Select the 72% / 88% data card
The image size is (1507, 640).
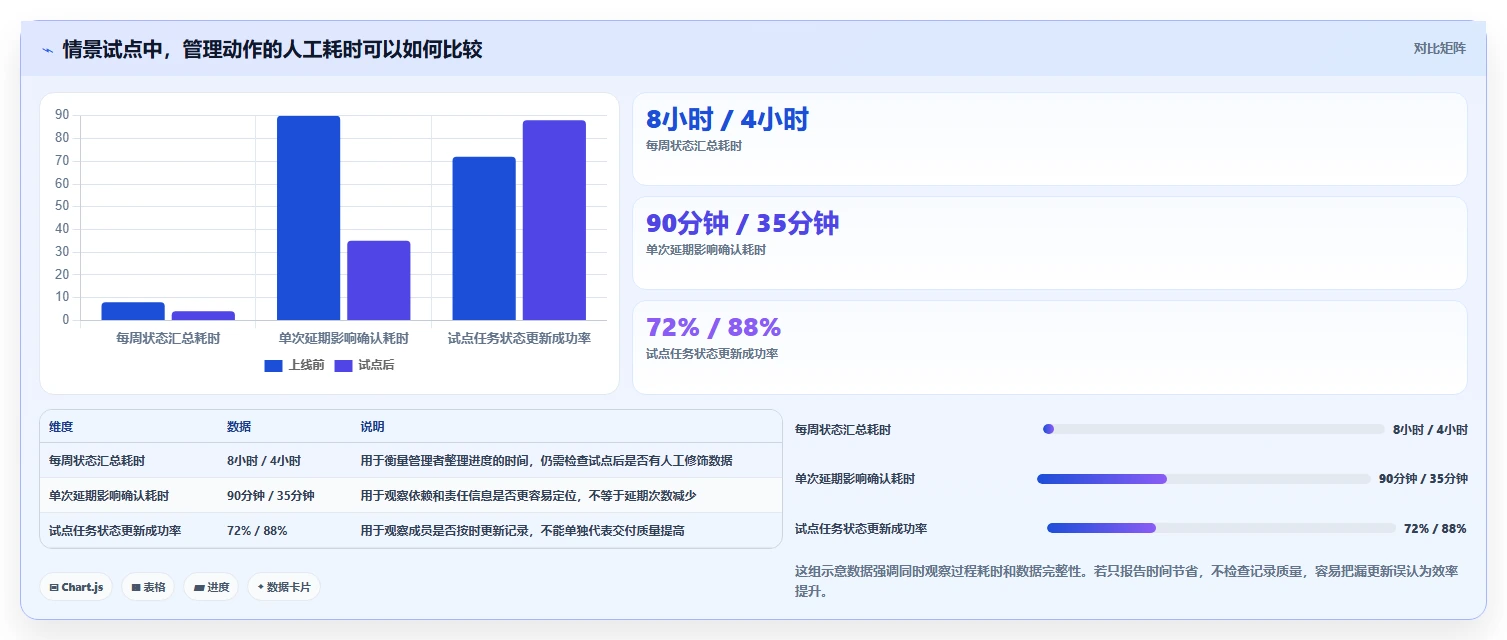tap(1050, 347)
